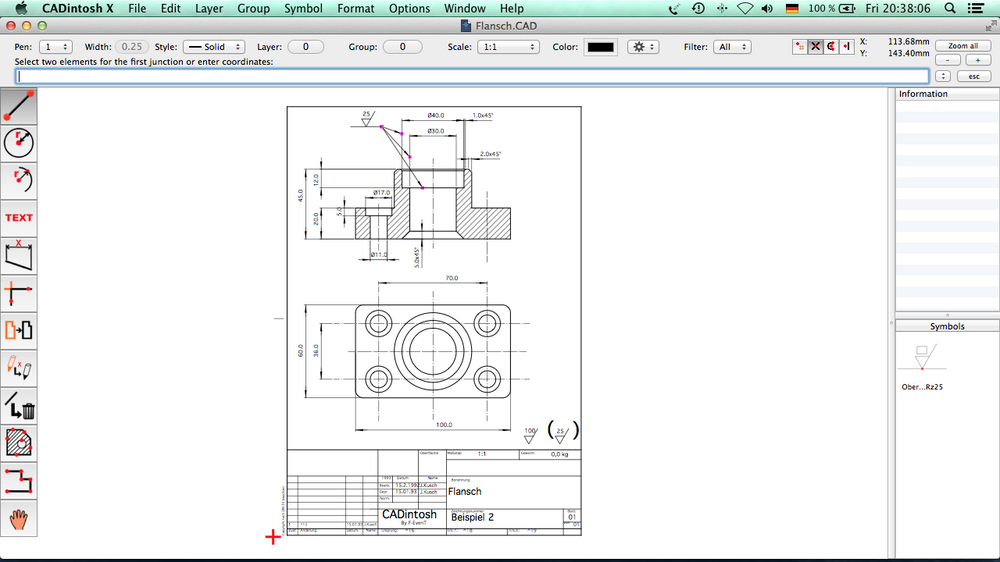Toggle the grid snap mode

[800, 47]
